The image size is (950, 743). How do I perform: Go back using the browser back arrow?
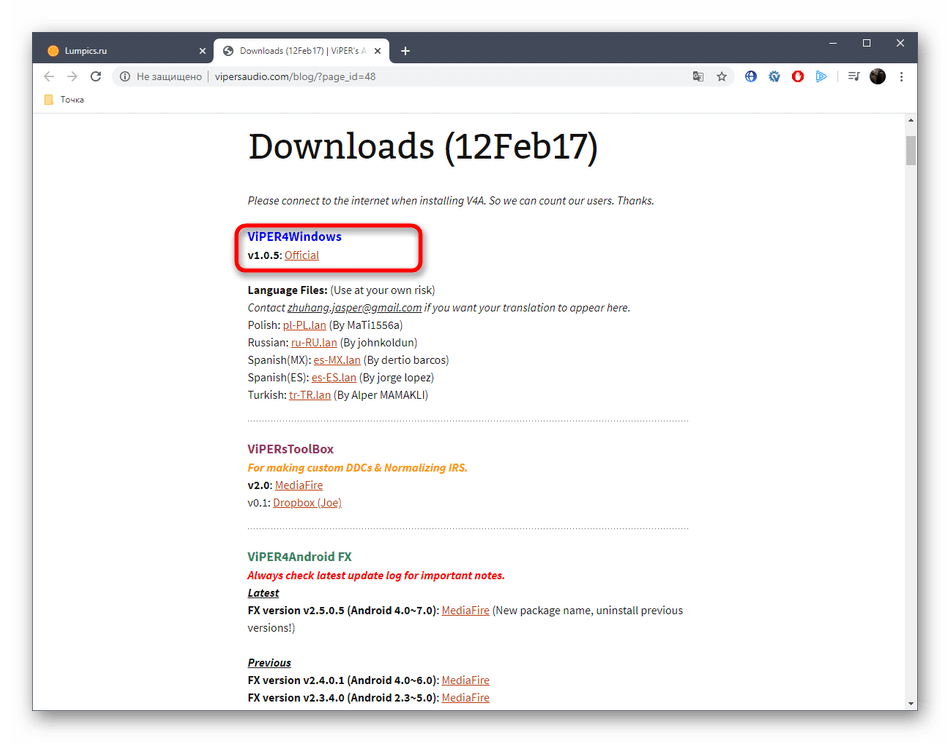tap(49, 76)
